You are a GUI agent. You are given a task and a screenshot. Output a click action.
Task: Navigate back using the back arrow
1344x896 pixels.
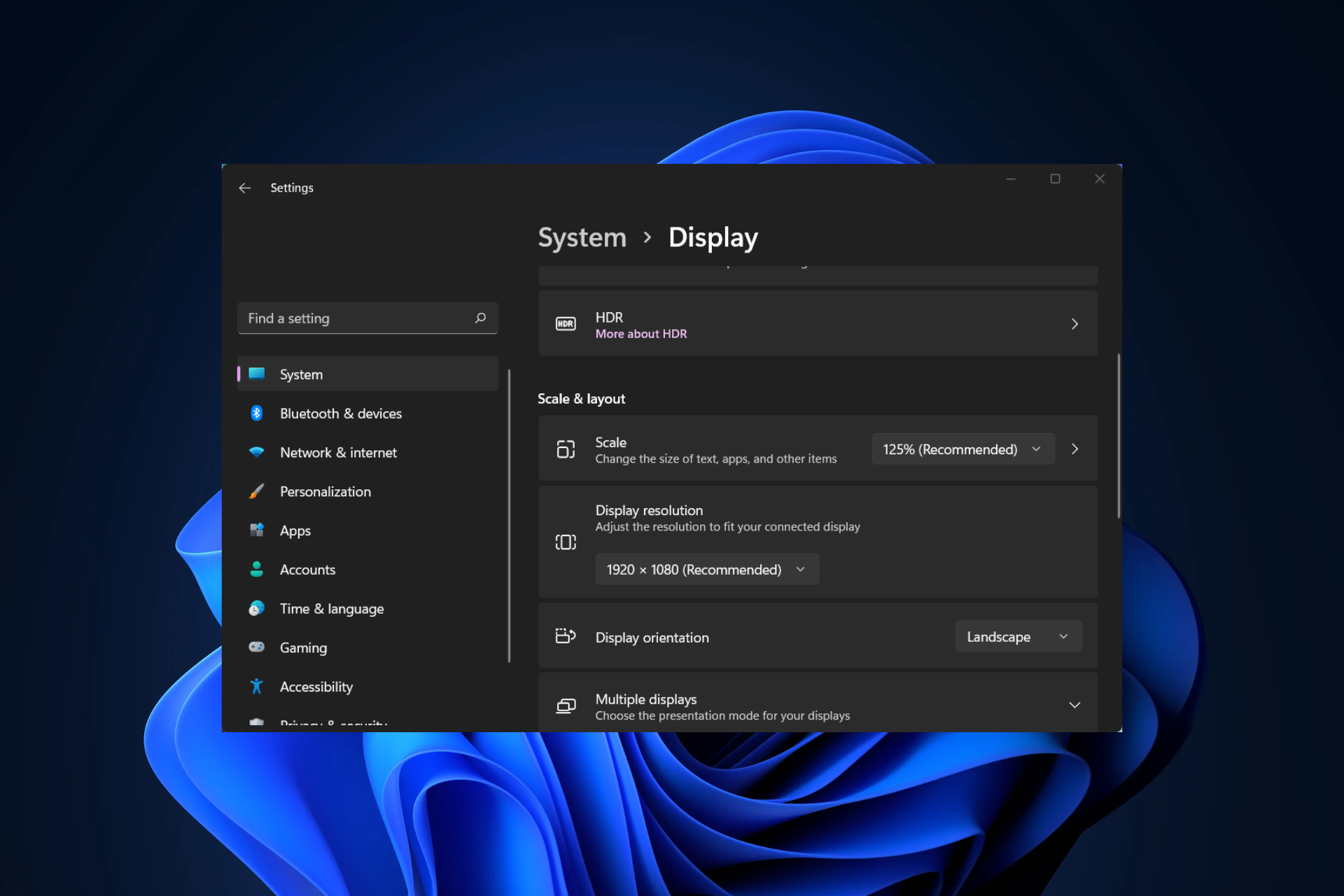click(245, 187)
